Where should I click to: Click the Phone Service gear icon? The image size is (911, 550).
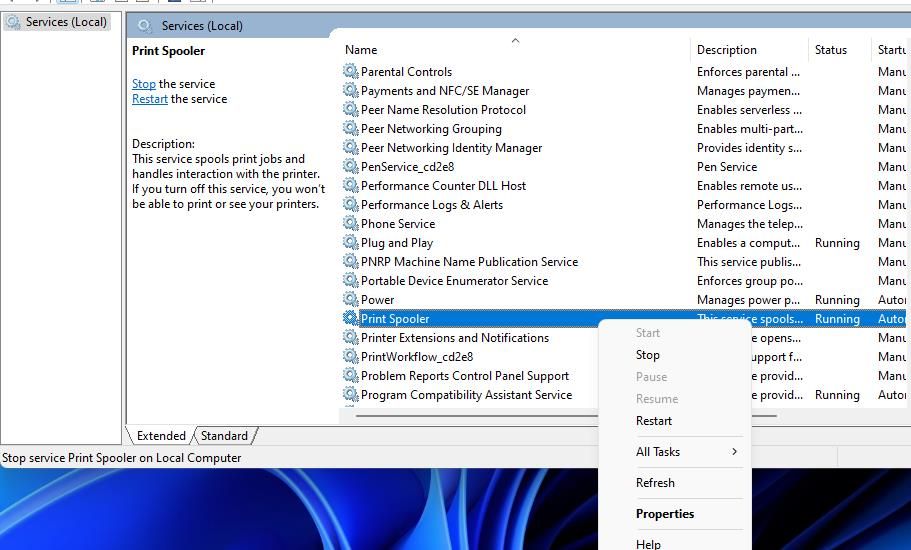pyautogui.click(x=350, y=223)
